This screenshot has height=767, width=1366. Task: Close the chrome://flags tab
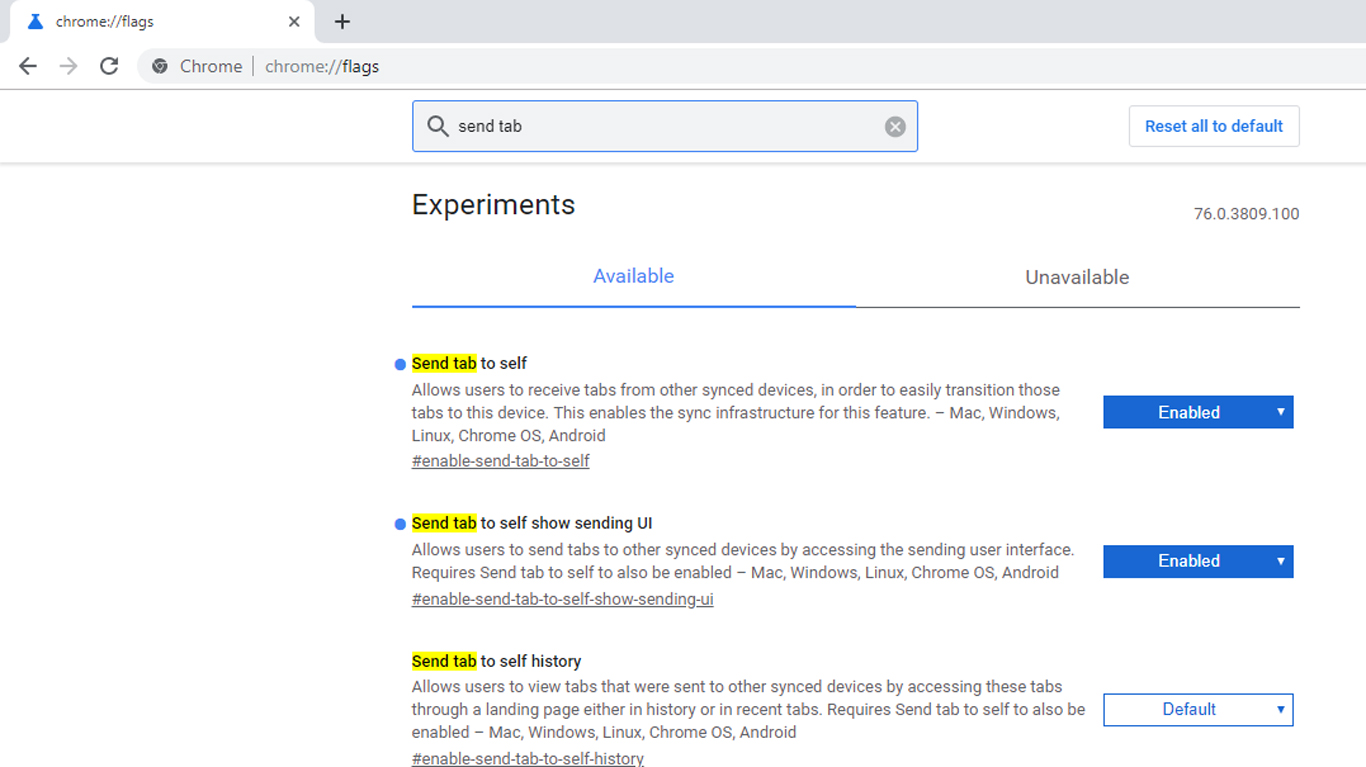click(x=294, y=21)
